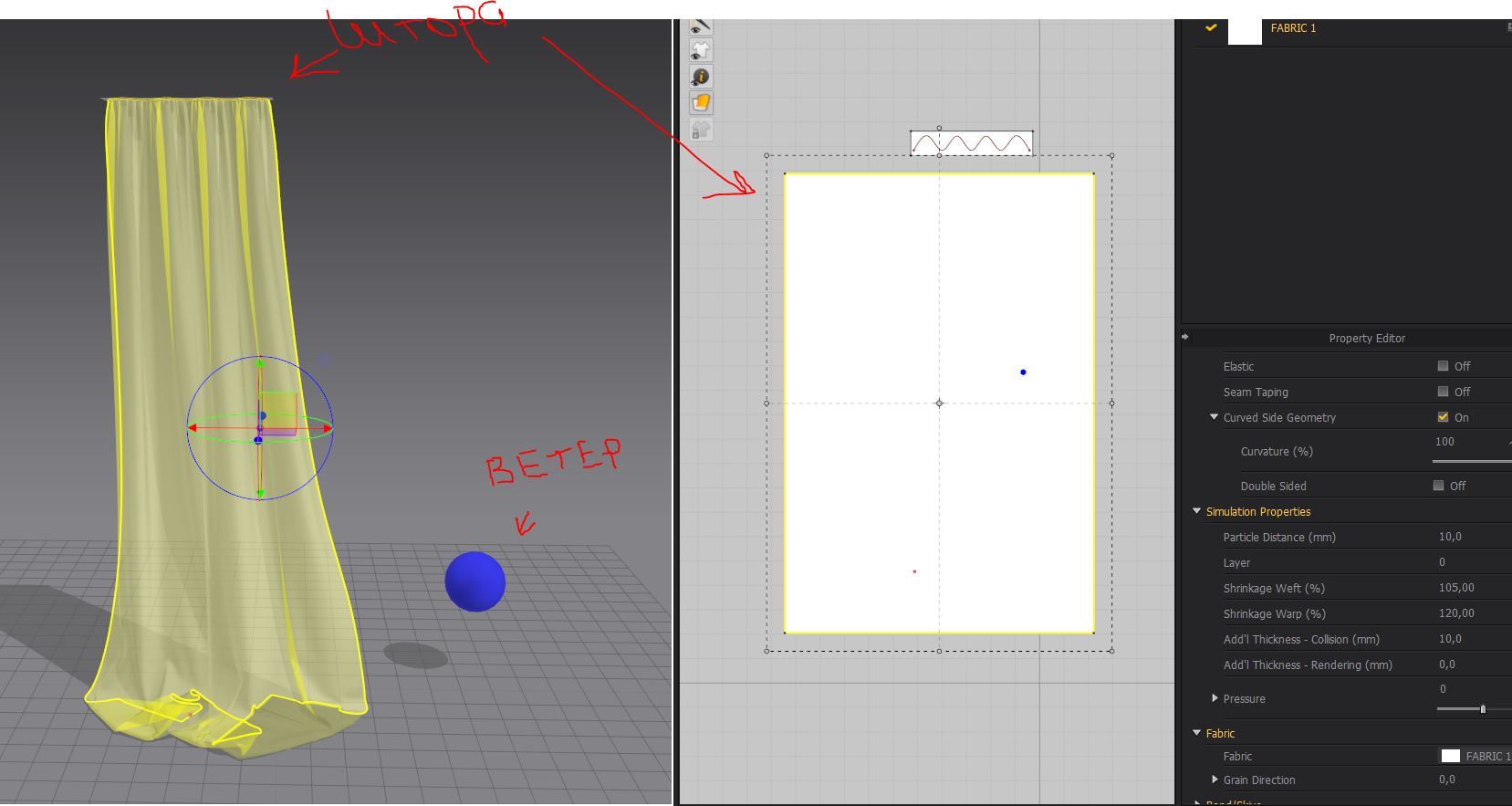Click the white FABRIC 1 thumbnail in fabric list
This screenshot has width=1512, height=806.
pyautogui.click(x=1245, y=31)
